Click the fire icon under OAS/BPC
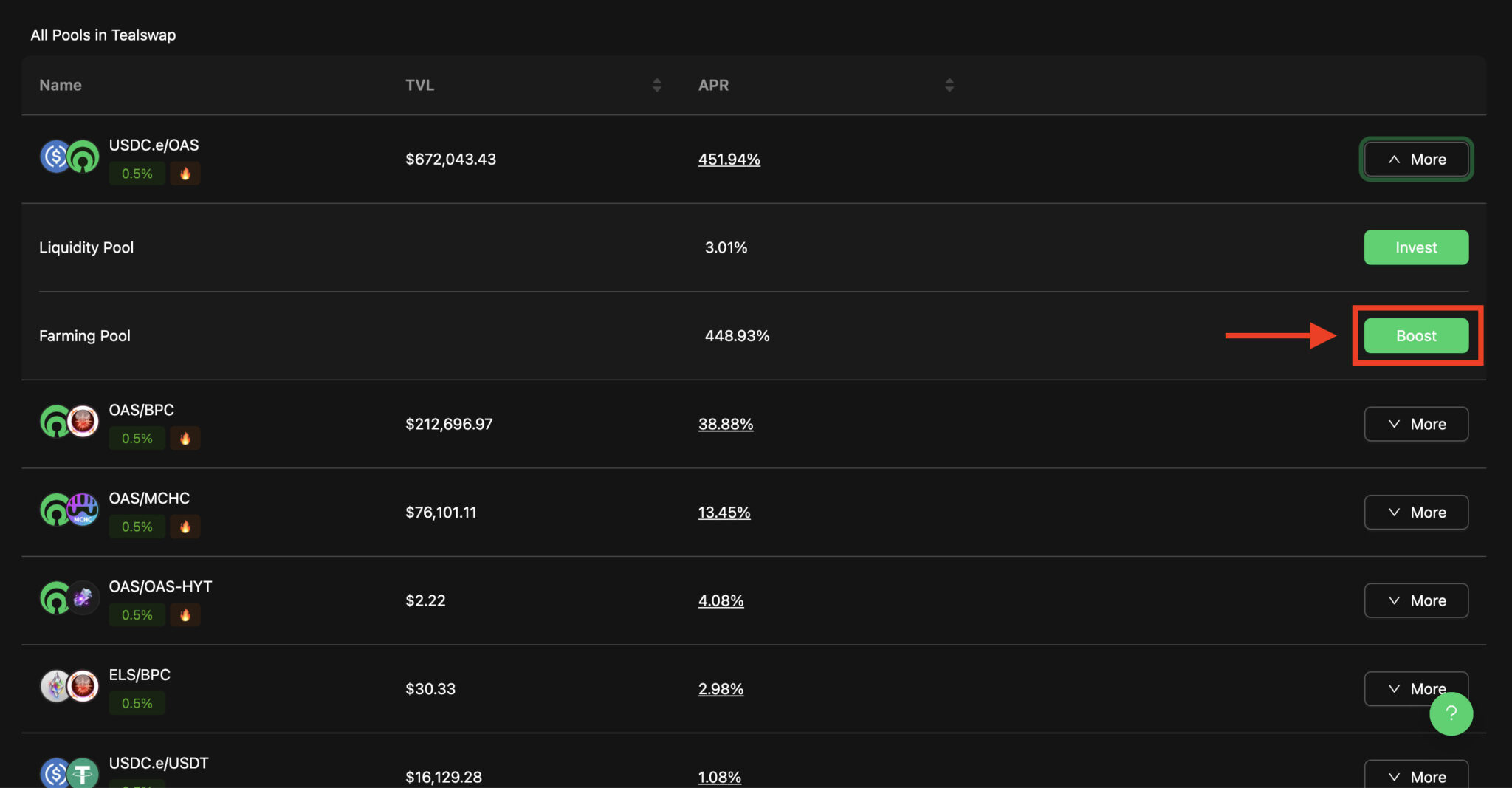This screenshot has height=788, width=1512. 185,439
